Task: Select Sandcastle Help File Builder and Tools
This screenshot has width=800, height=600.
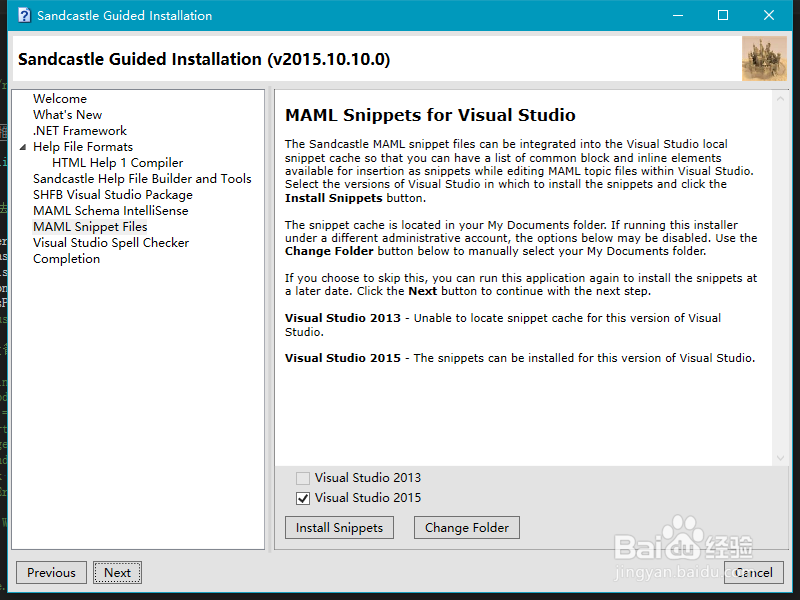Action: coord(142,179)
